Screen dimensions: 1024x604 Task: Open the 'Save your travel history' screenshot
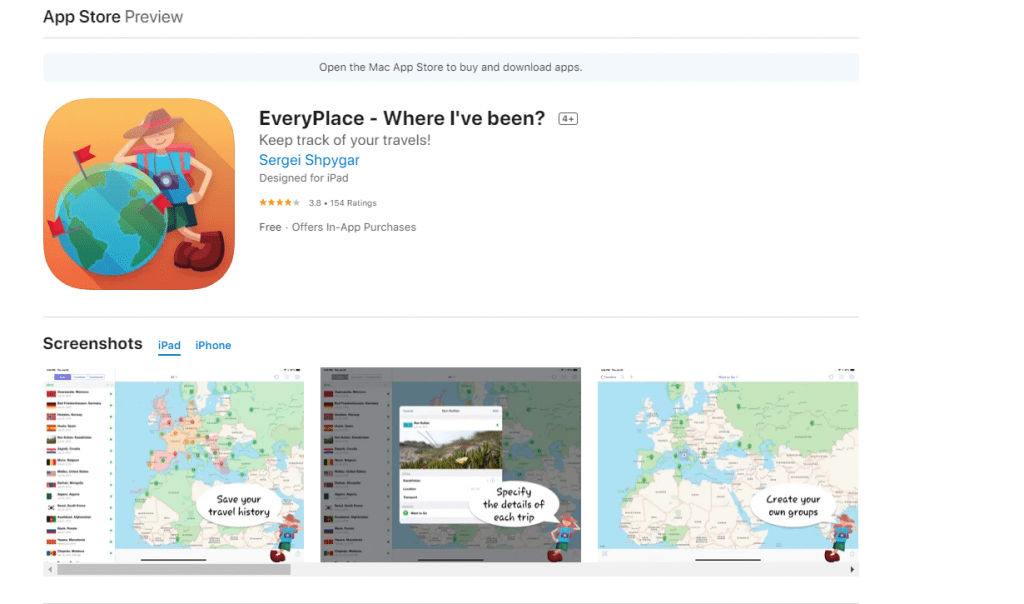[x=174, y=465]
